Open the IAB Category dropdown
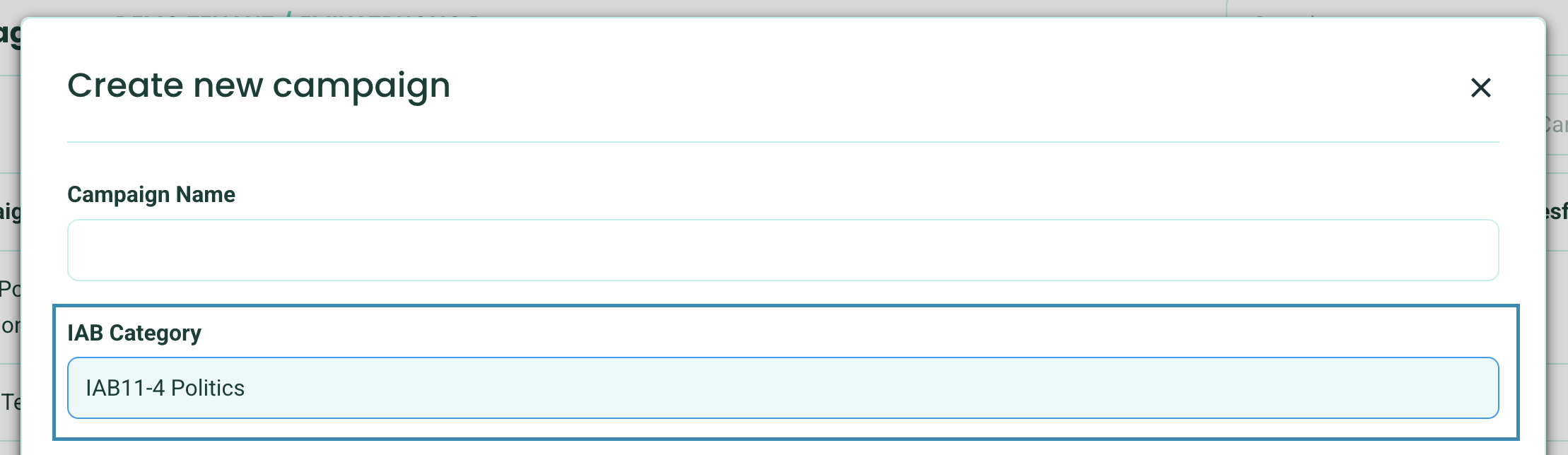 782,388
